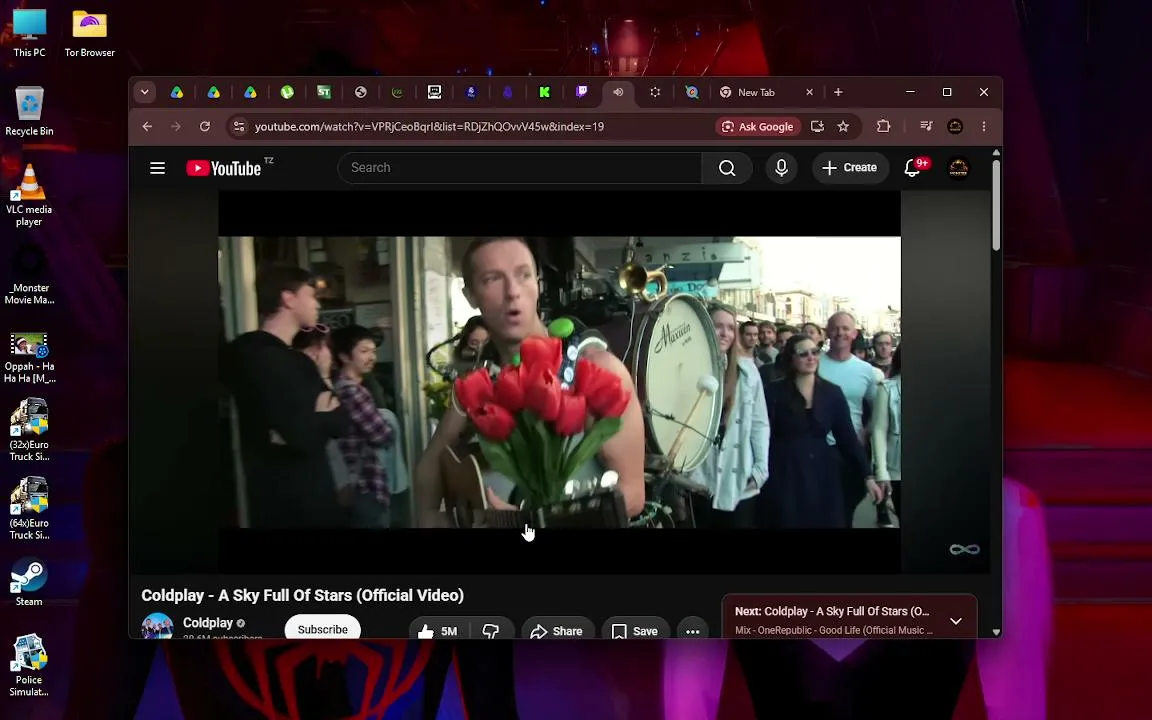Select _Monster Movie Ma... desktop item
Viewport: 1152px width, 720px height.
pos(29,276)
